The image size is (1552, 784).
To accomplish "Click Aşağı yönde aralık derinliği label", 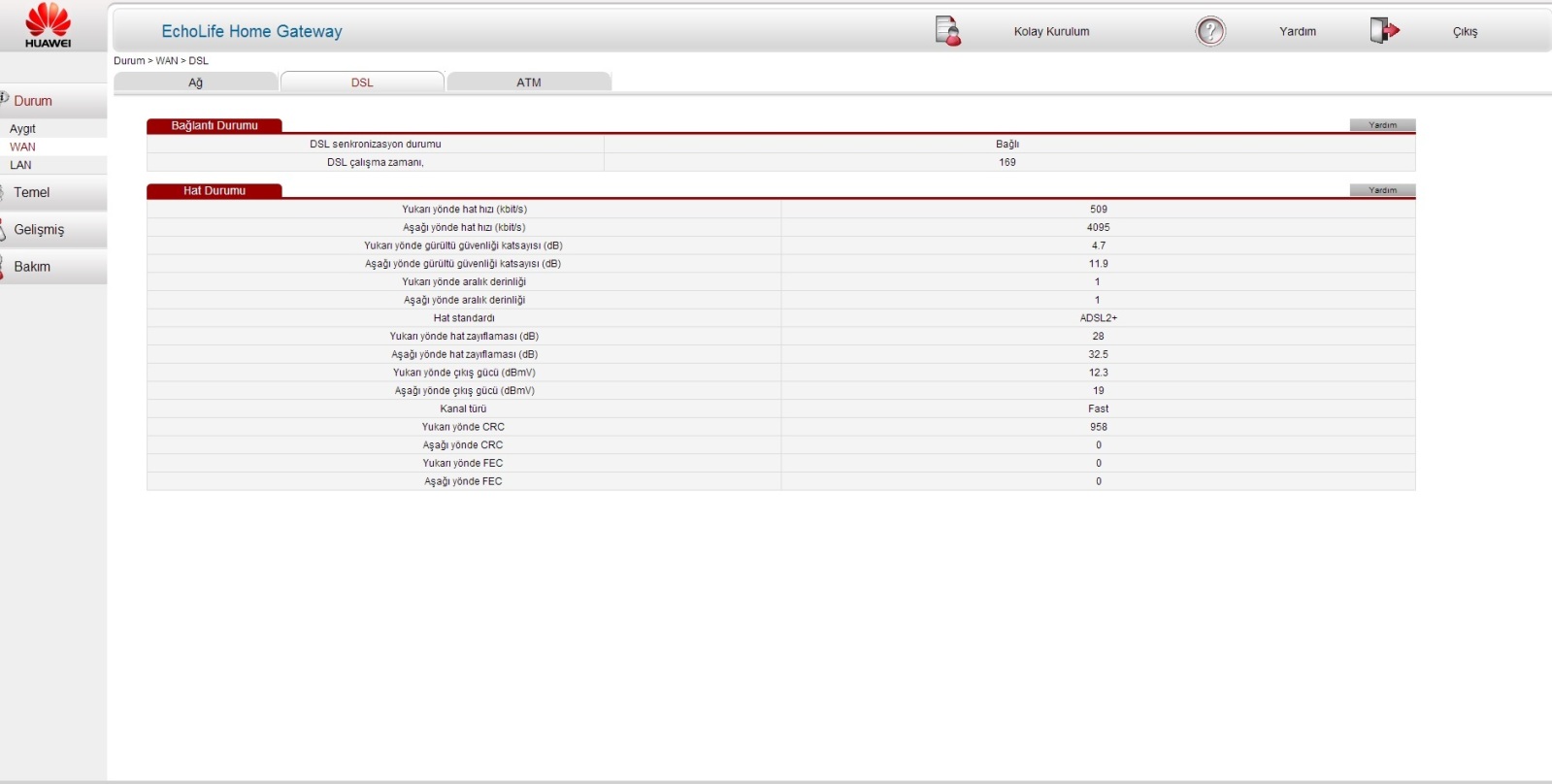I will pos(464,300).
